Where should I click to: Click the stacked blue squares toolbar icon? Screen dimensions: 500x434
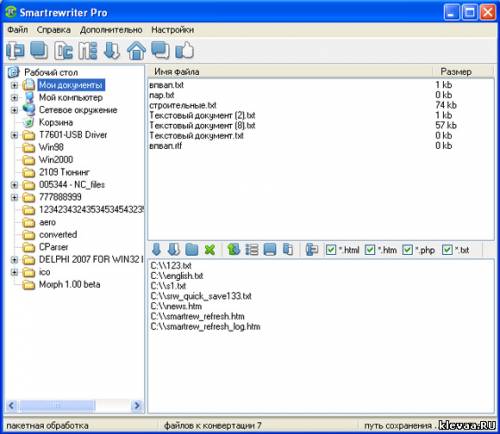[x=39, y=50]
